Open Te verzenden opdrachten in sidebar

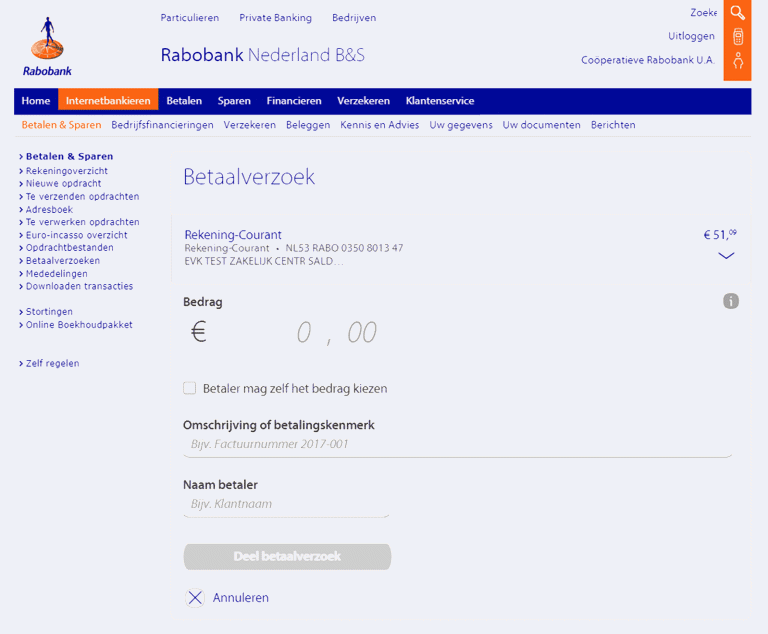(82, 196)
